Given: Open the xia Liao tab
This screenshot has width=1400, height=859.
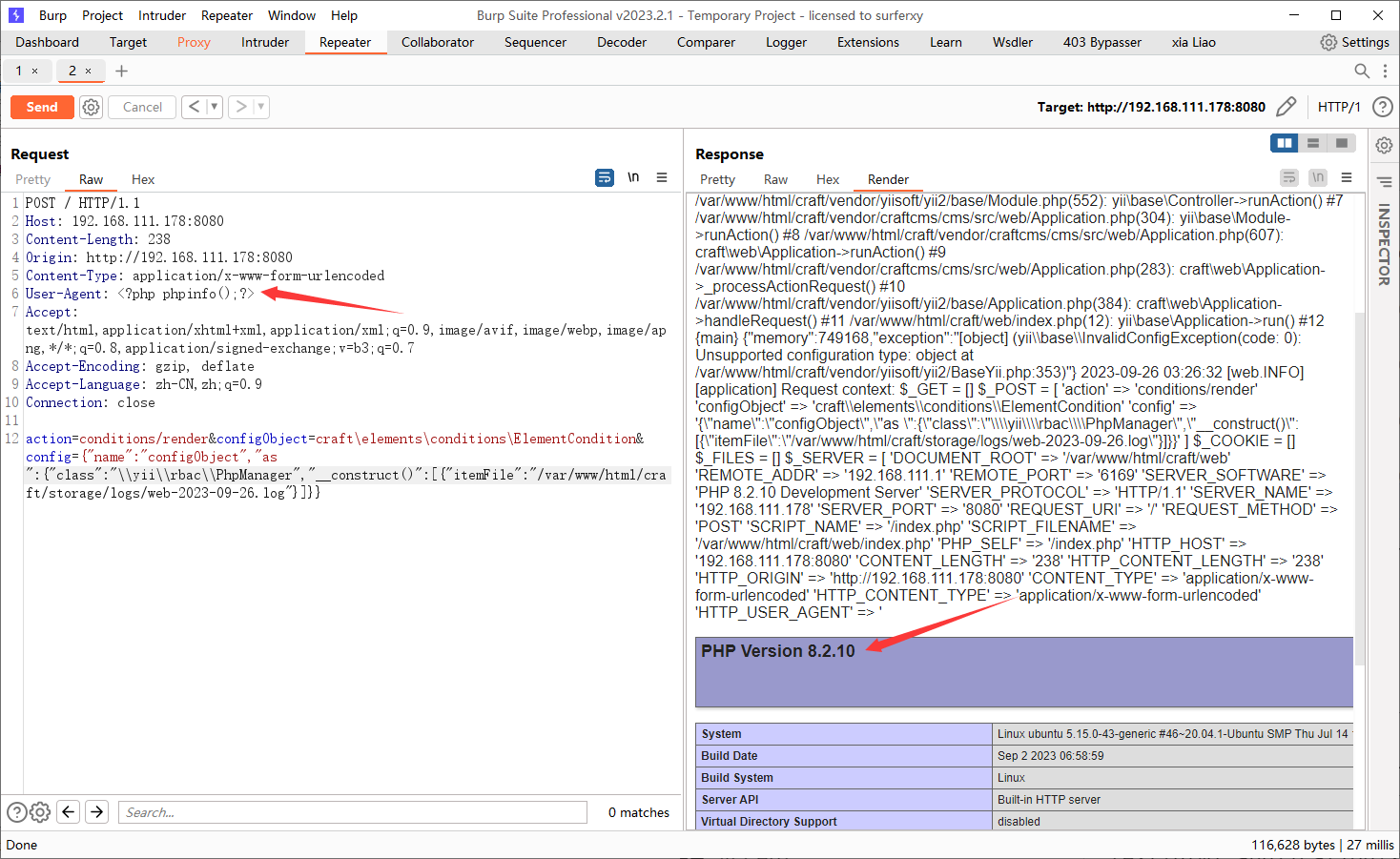Looking at the screenshot, I should tap(1194, 42).
